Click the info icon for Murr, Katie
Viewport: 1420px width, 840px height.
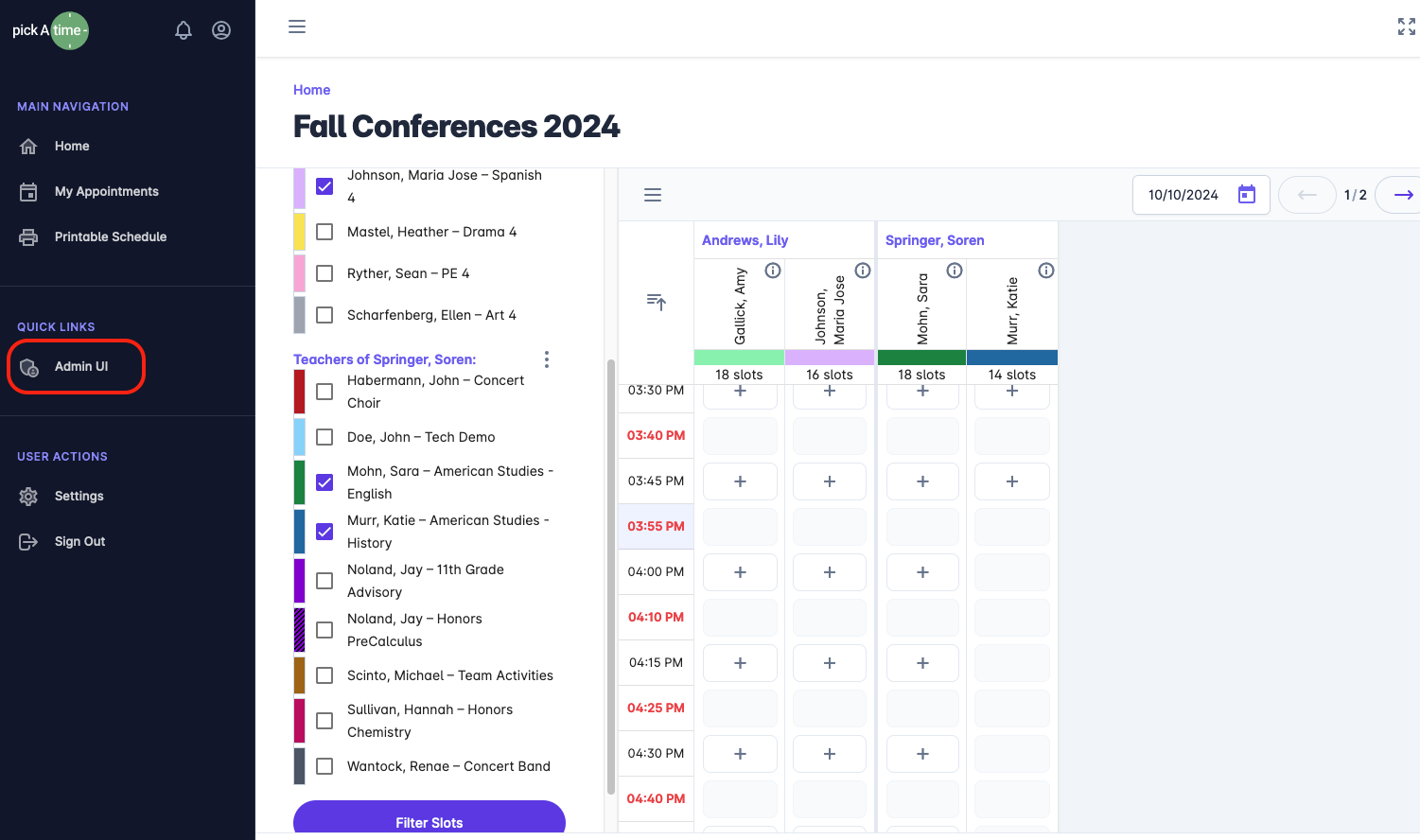pos(1045,271)
